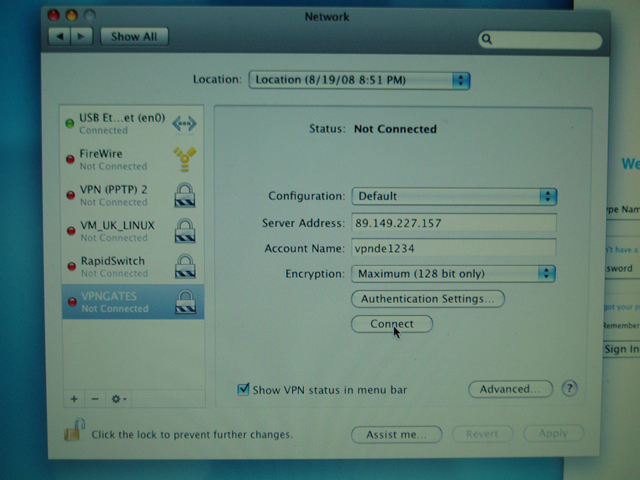Open Authentication Settings dialog
This screenshot has width=640, height=480.
pyautogui.click(x=428, y=299)
